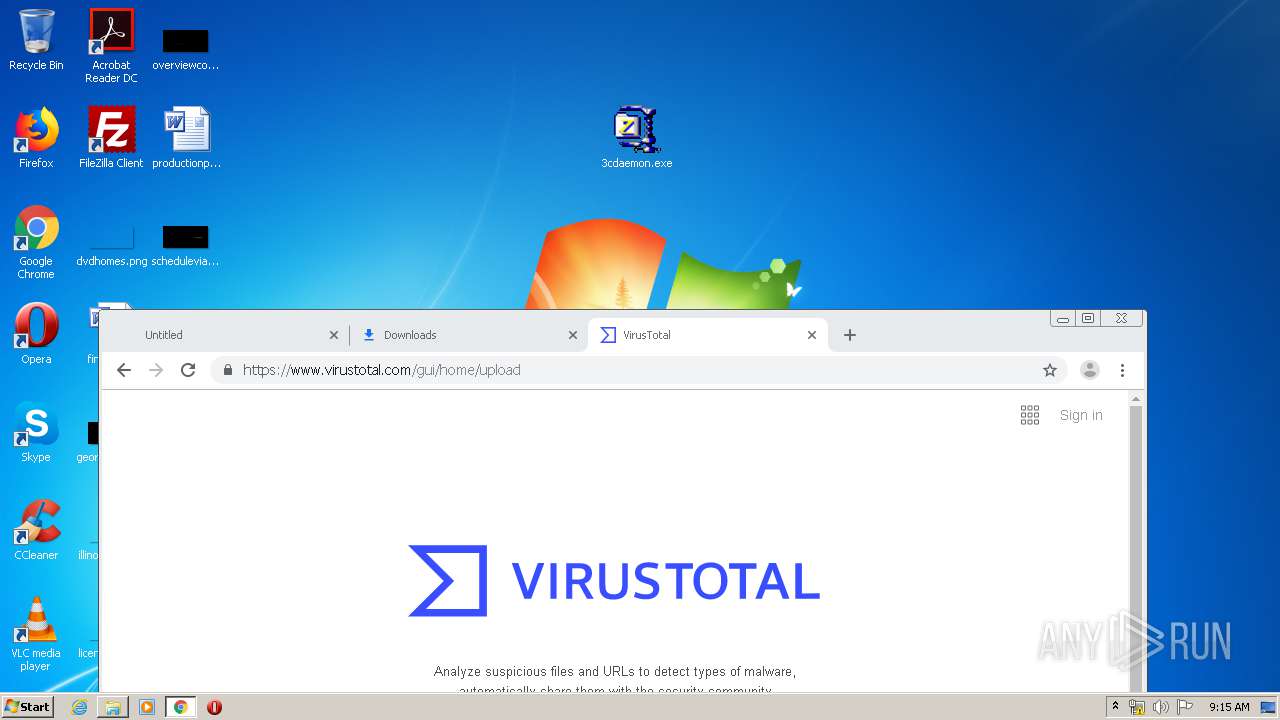Open Action Center flag icon
The image size is (1280, 720).
pyautogui.click(x=1185, y=707)
